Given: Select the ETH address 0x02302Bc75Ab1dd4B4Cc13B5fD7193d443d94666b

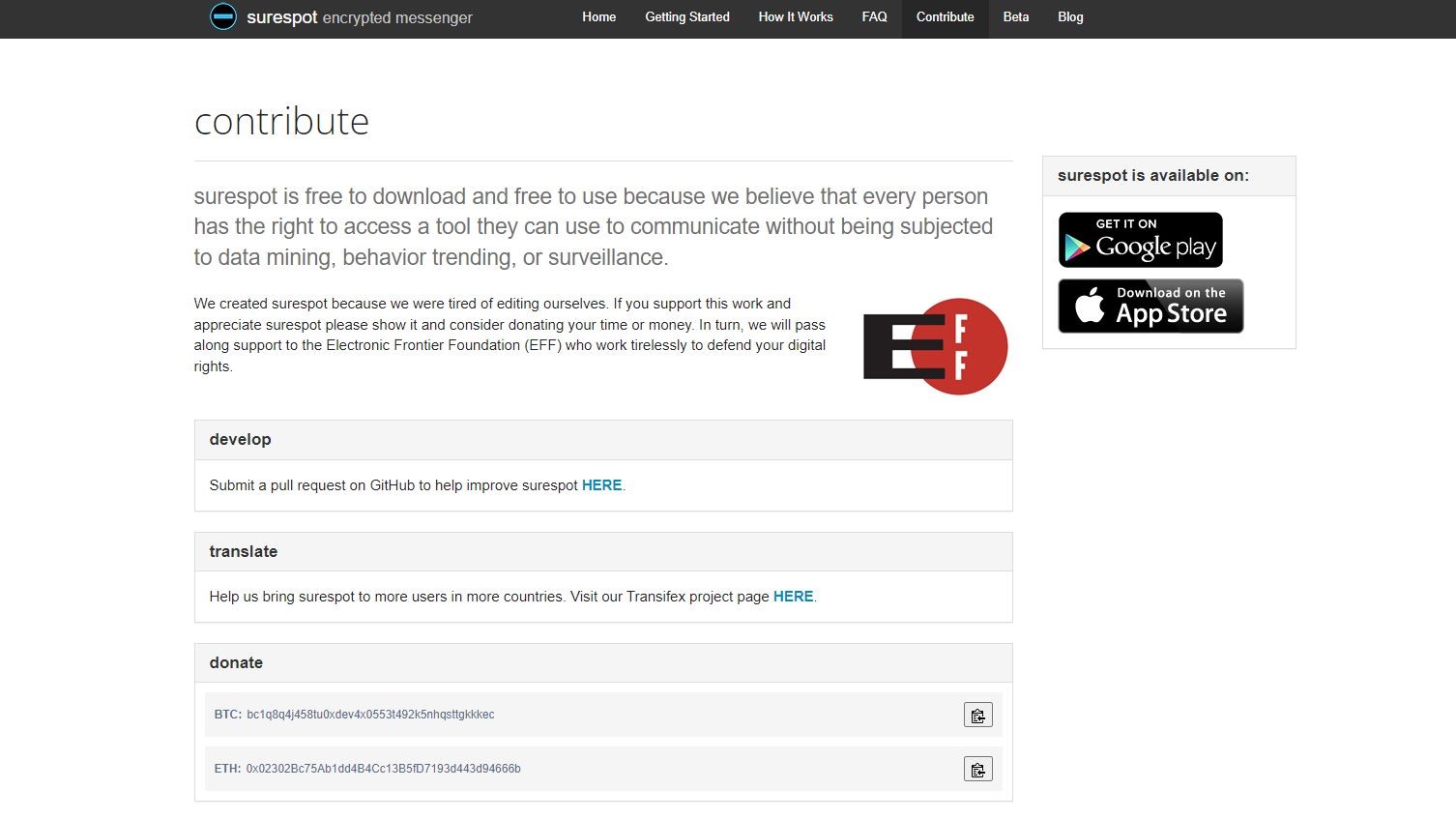Looking at the screenshot, I should 383,769.
